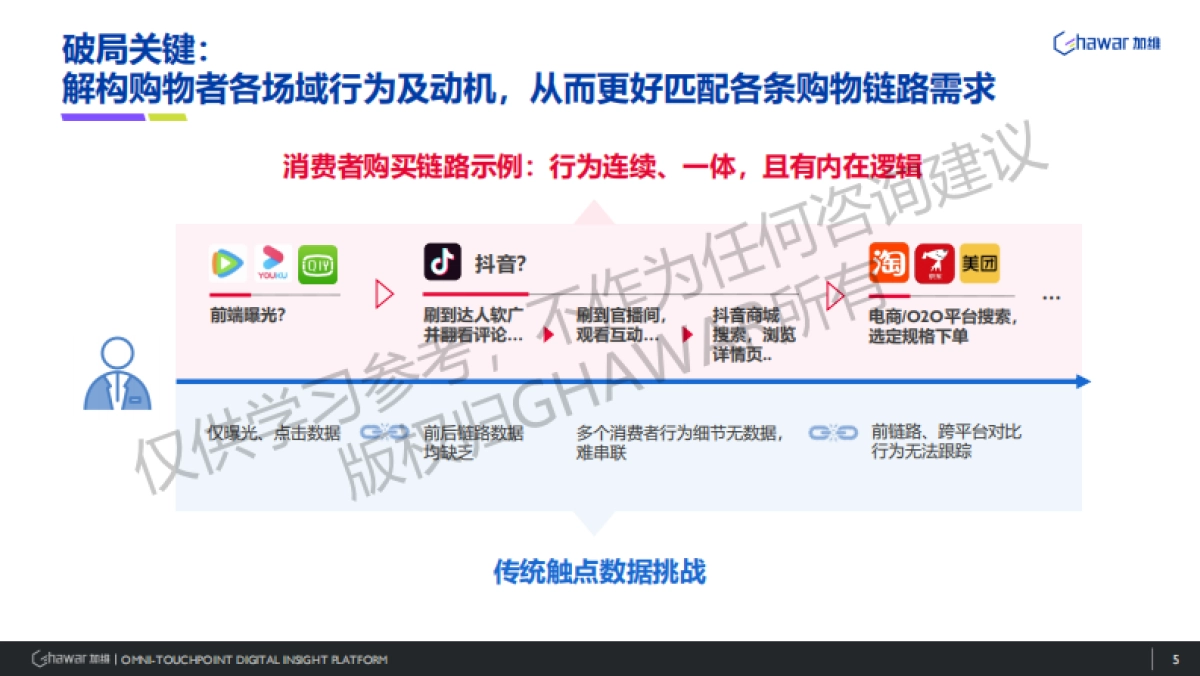Select the yellow Meituan app icon
Viewport: 1200px width, 676px height.
(978, 262)
